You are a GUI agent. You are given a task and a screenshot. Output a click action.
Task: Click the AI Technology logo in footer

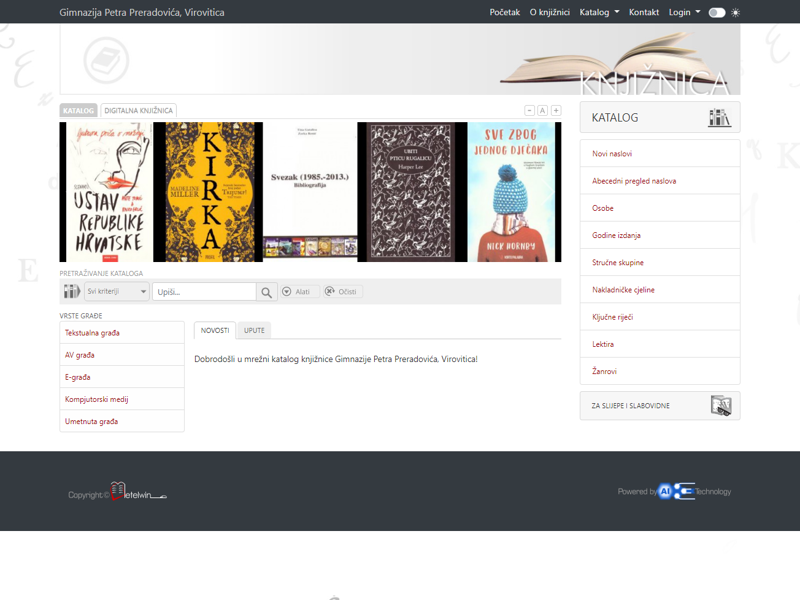coord(676,491)
